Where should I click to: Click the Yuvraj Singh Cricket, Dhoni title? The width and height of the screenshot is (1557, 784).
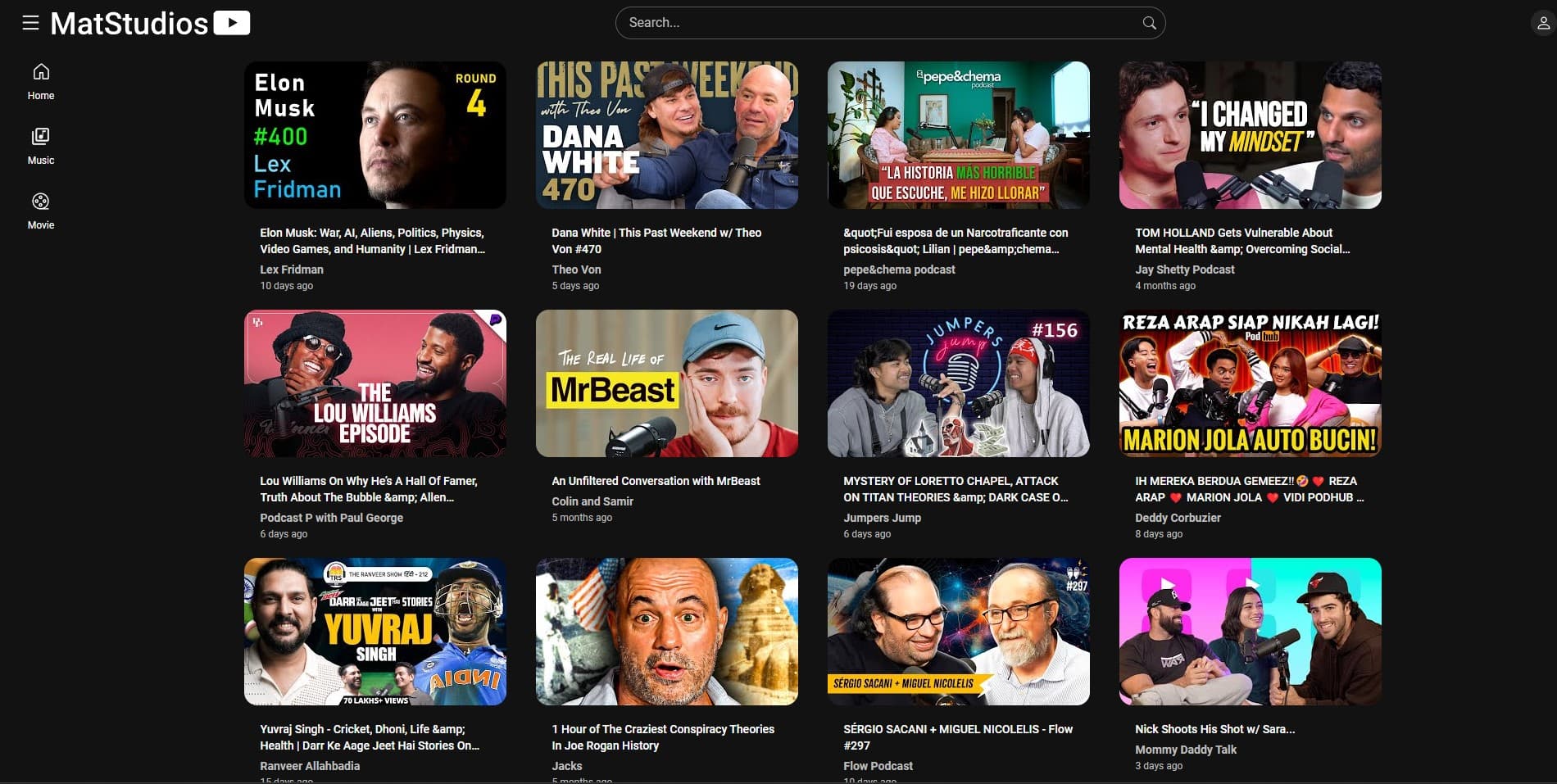[370, 737]
